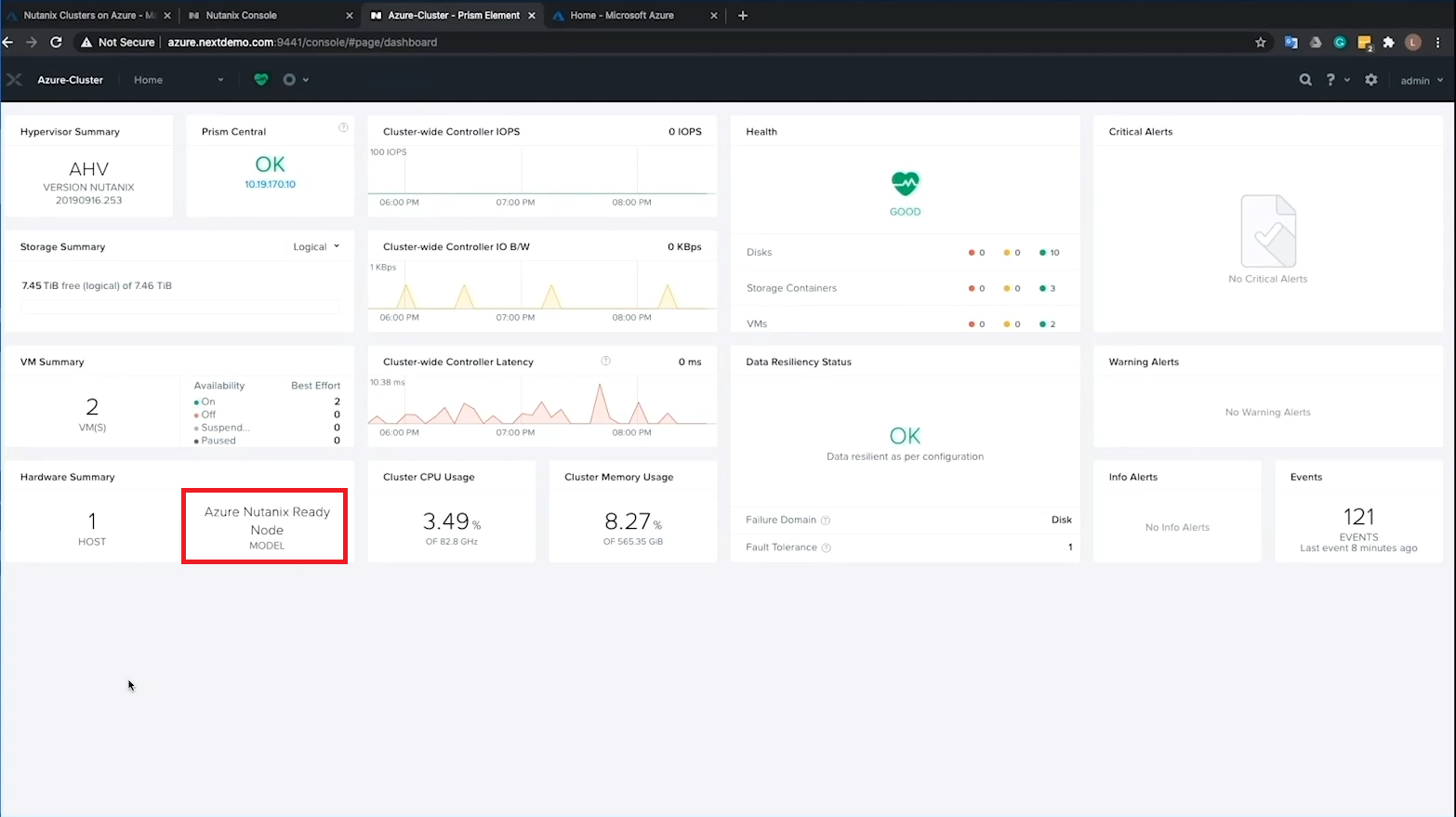1456x817 pixels.
Task: Click the Cluster-wide Controller IOPS chart
Action: [x=542, y=170]
